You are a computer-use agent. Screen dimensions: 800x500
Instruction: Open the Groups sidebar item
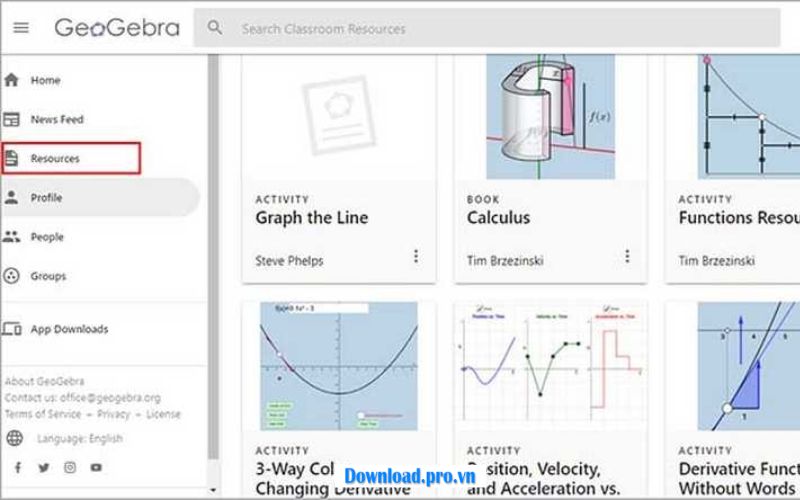[48, 276]
